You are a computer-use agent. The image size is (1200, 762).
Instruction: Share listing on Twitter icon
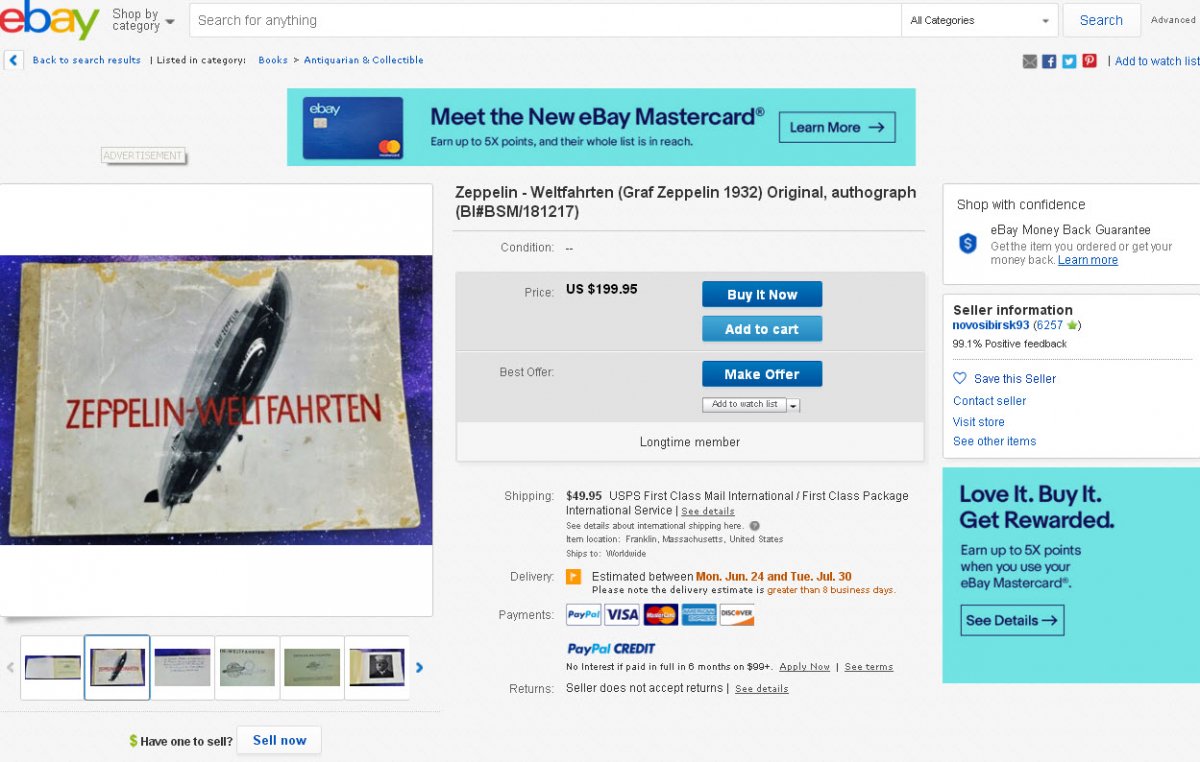(1069, 61)
